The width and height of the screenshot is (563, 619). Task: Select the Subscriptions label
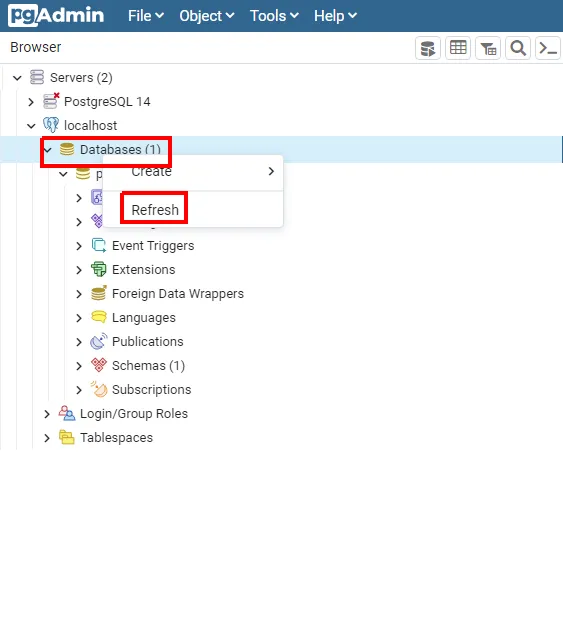(152, 390)
